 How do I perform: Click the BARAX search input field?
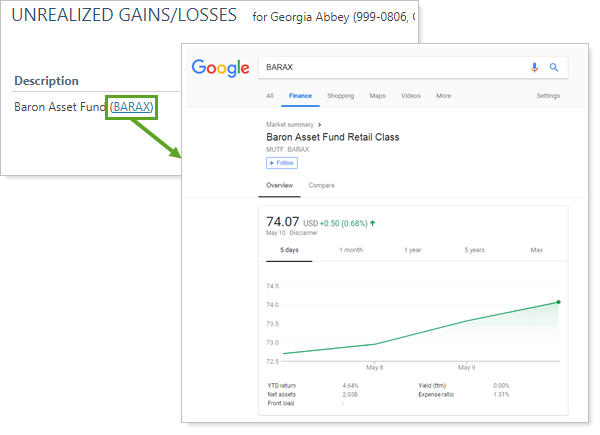click(x=390, y=68)
